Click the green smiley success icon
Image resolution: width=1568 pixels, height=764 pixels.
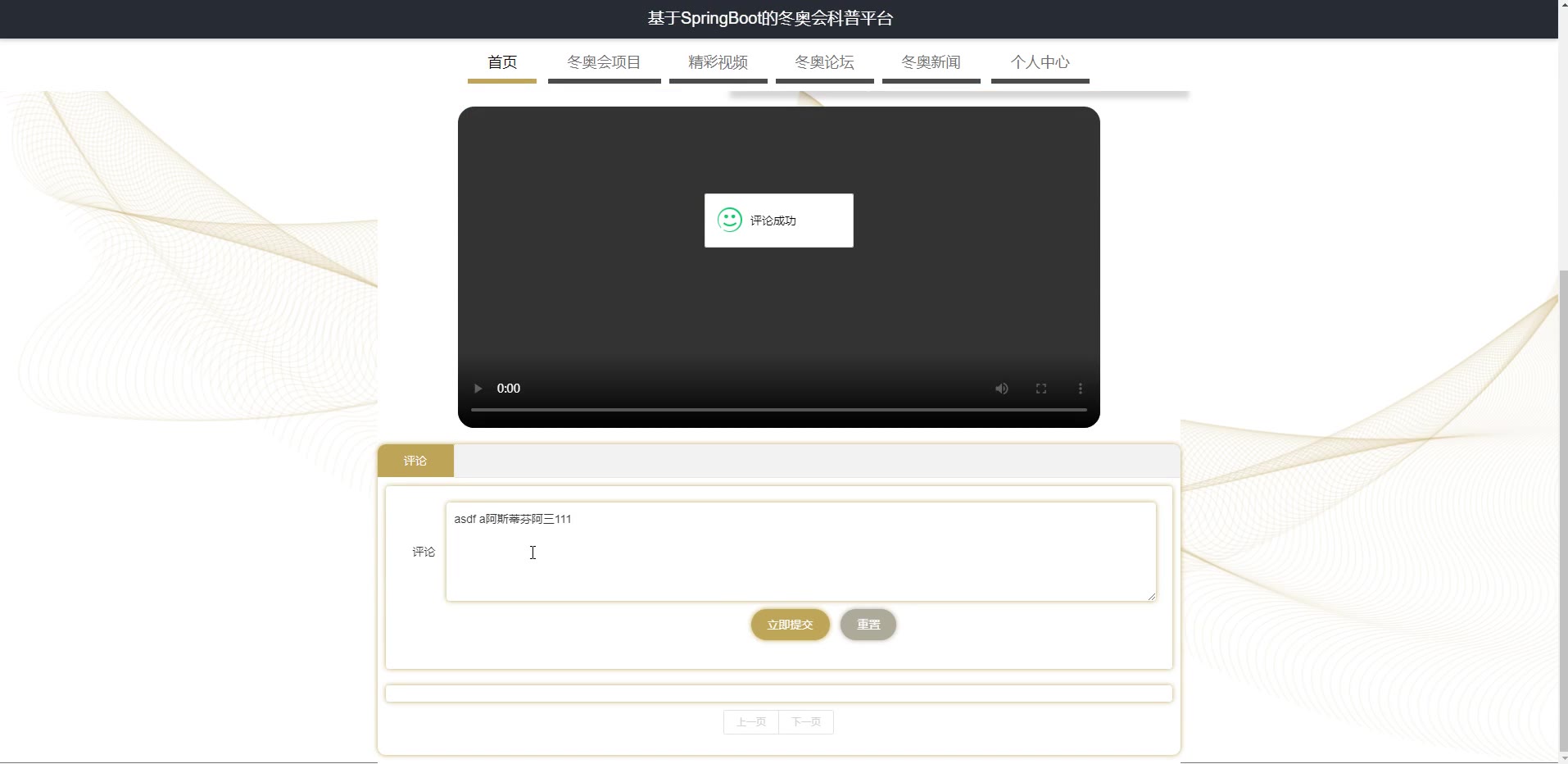point(729,220)
